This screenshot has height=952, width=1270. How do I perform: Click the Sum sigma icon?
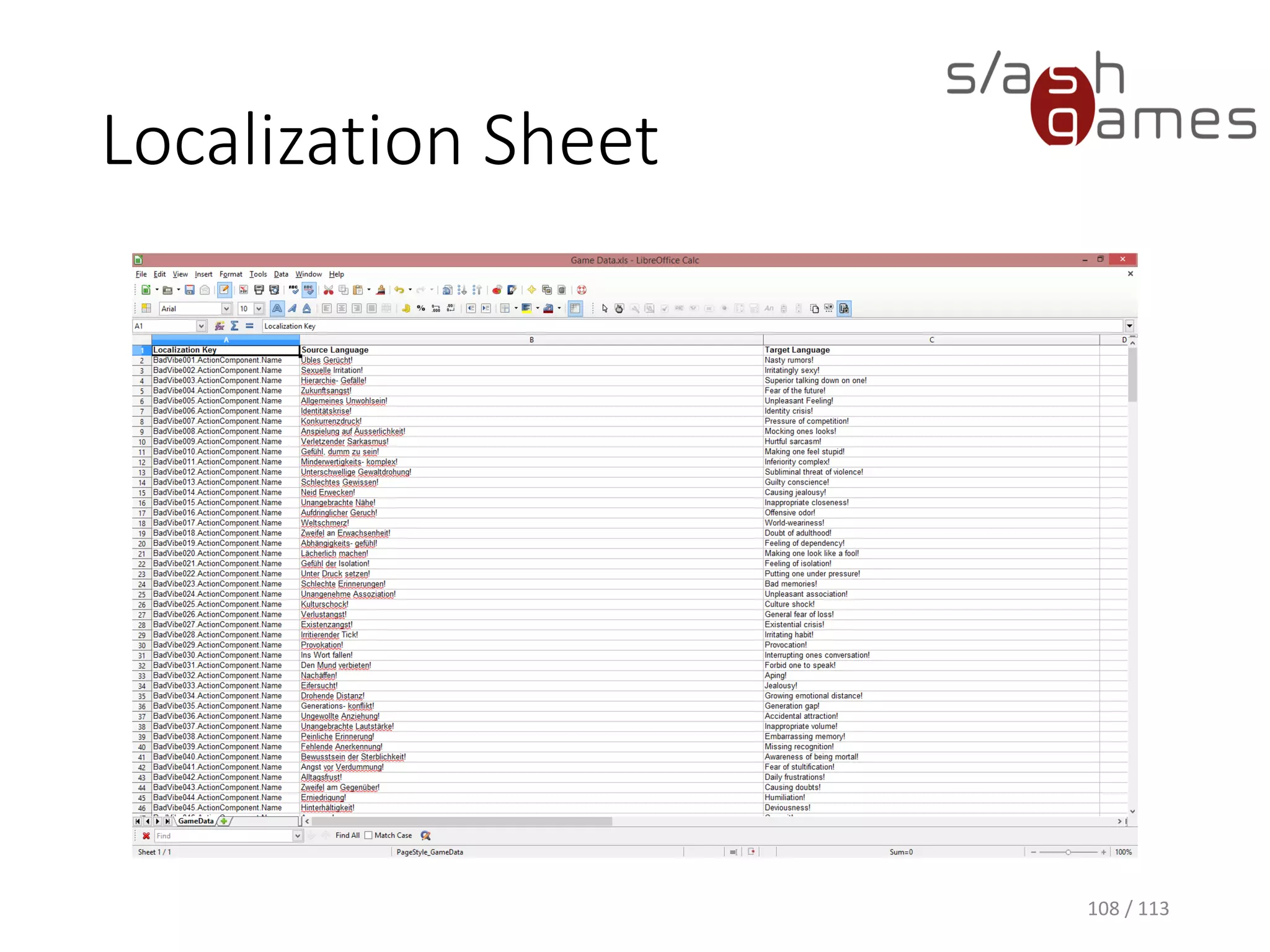[234, 326]
